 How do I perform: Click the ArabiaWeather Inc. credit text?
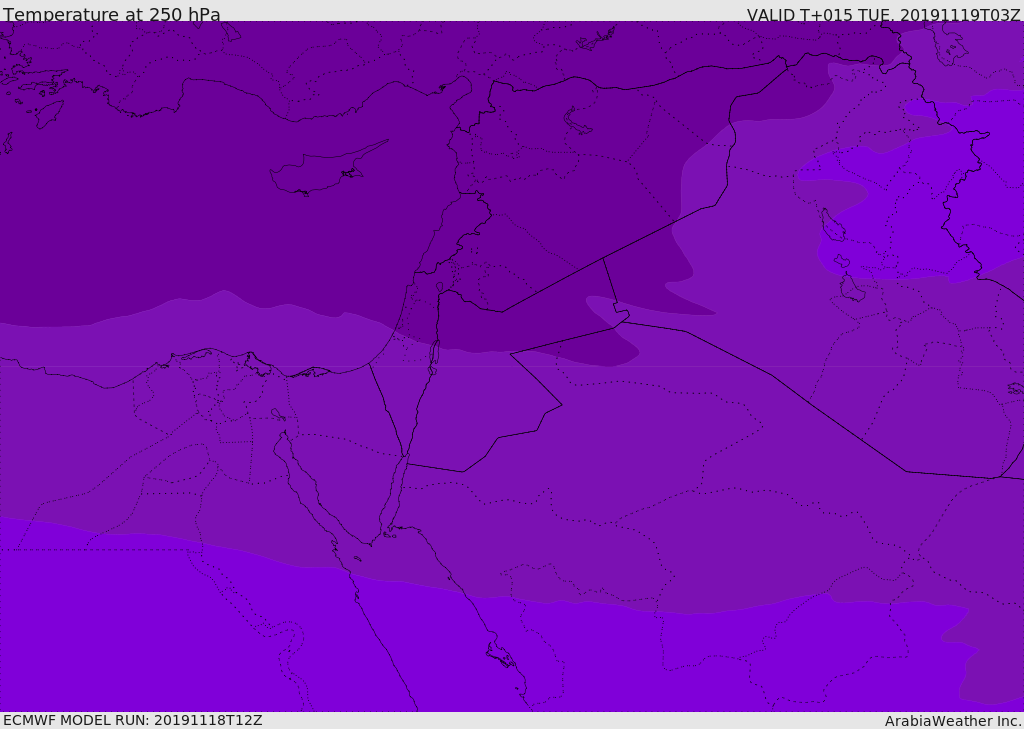[952, 721]
